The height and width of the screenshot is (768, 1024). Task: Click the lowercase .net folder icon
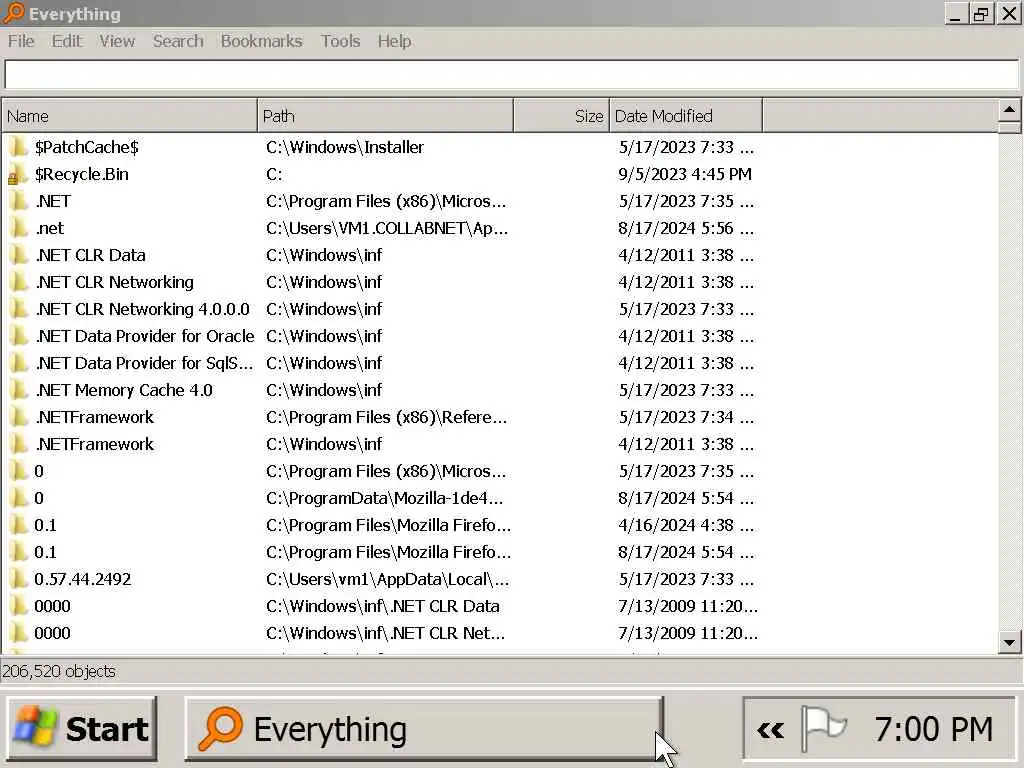pos(18,228)
